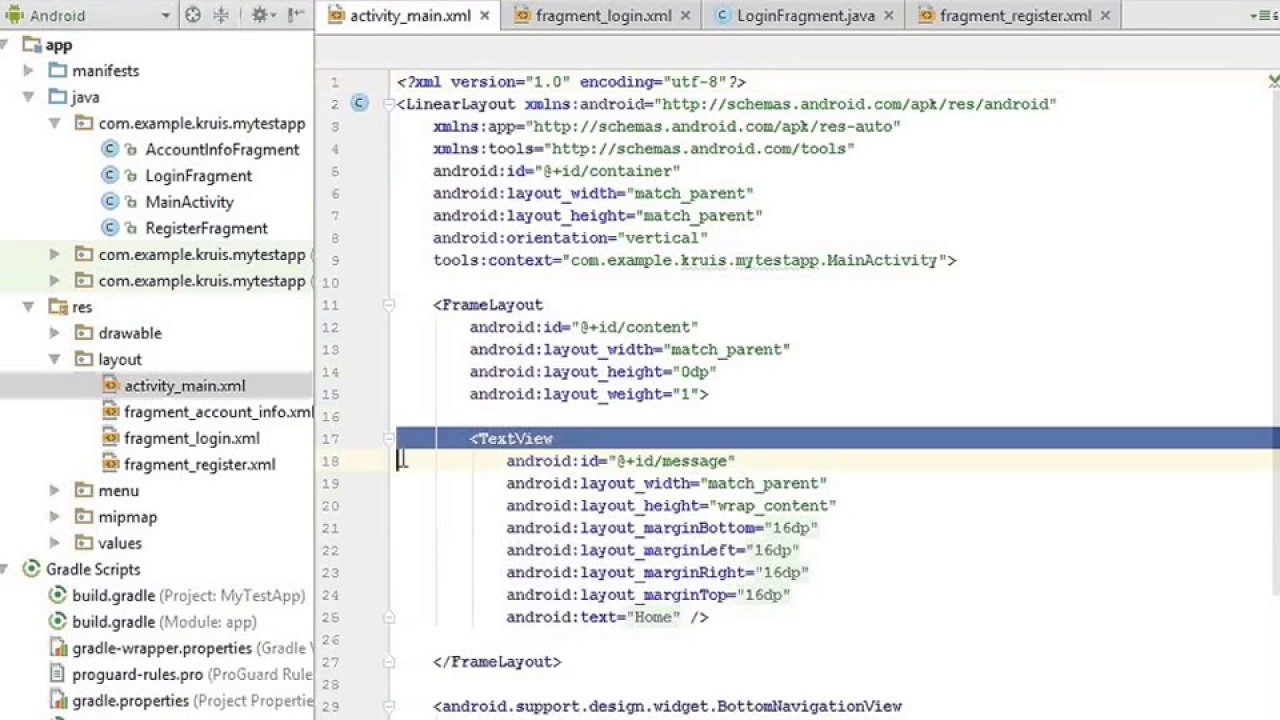Click the AccountInfoFragment class icon

click(110, 150)
